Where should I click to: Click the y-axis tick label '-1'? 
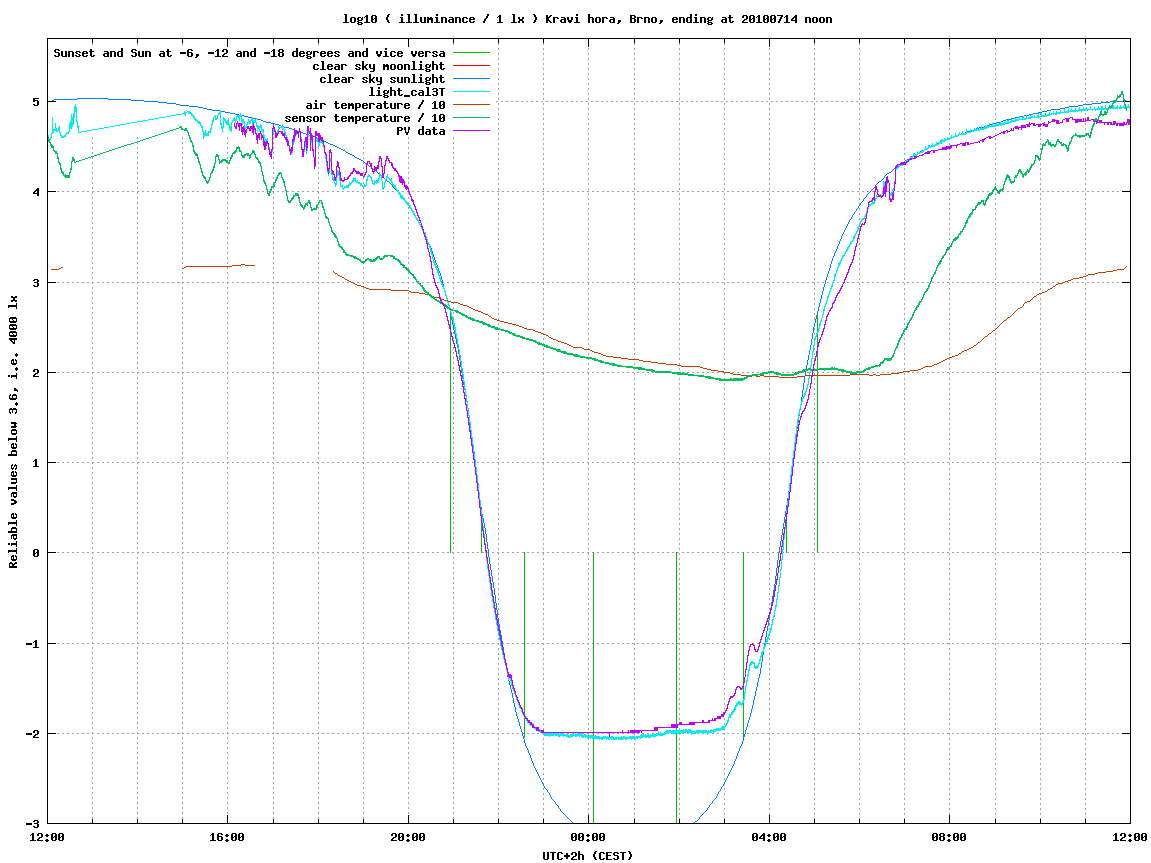coord(33,644)
